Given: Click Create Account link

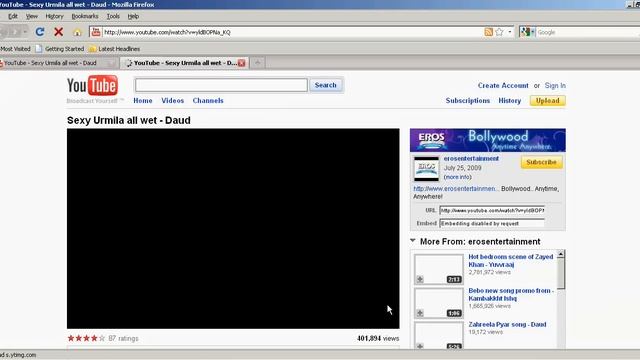Looking at the screenshot, I should coord(503,85).
